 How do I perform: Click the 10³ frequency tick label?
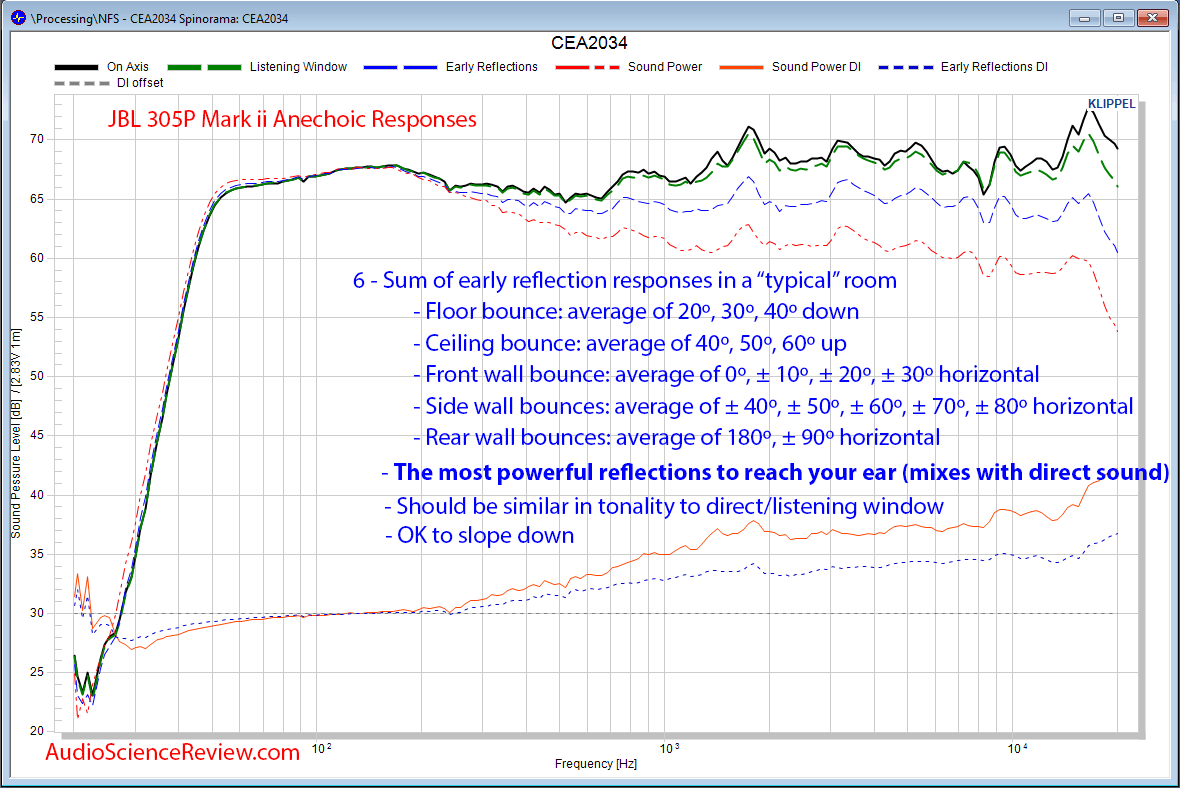point(669,748)
